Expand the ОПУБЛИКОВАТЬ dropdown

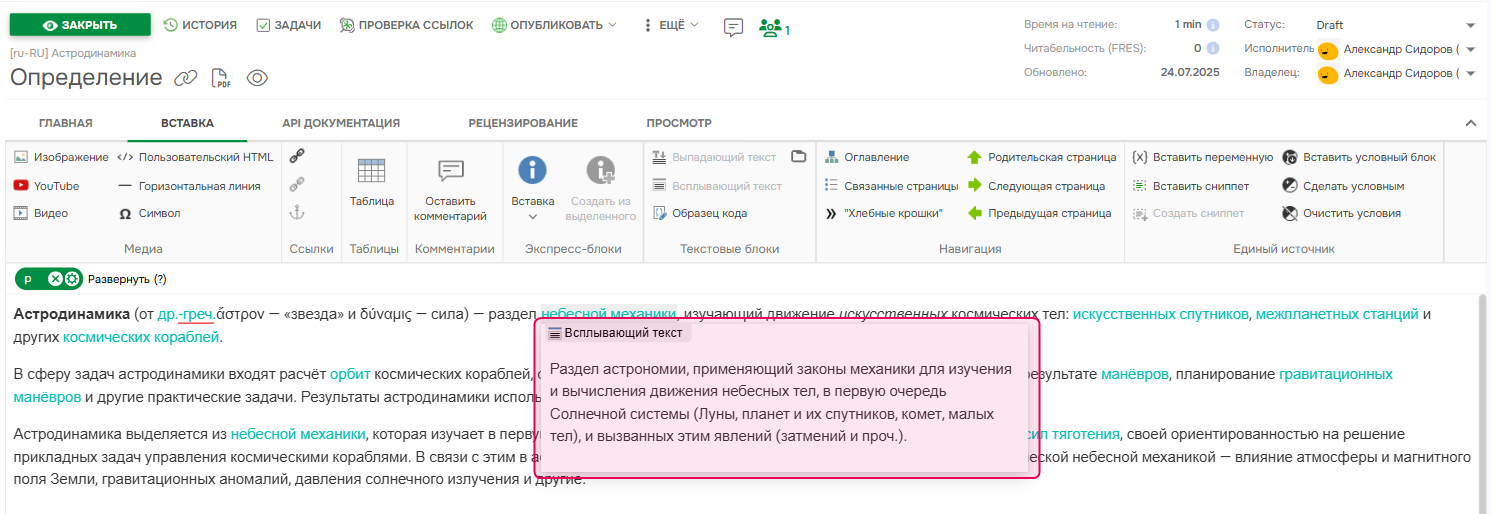[x=554, y=25]
